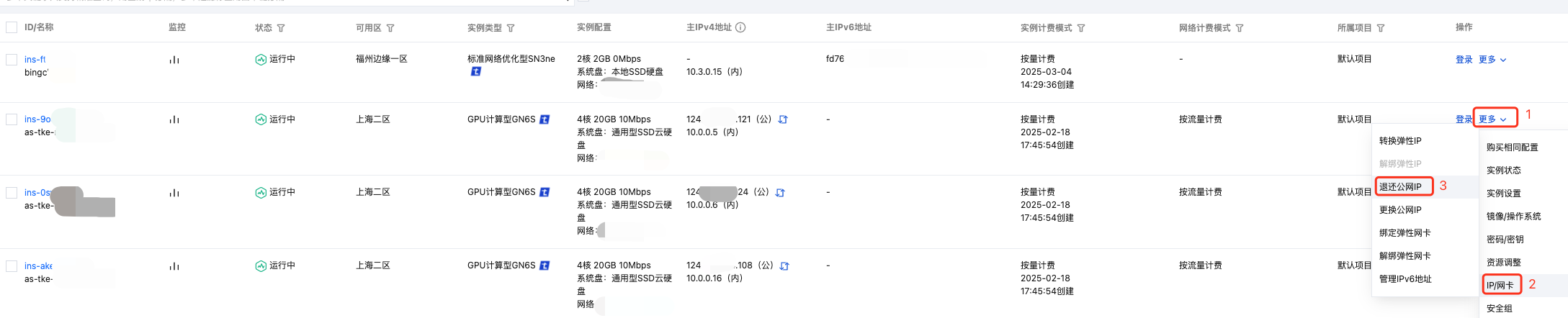This screenshot has width=1568, height=318.
Task: Open instance billing mode filter dropdown
Action: pyautogui.click(x=1081, y=28)
